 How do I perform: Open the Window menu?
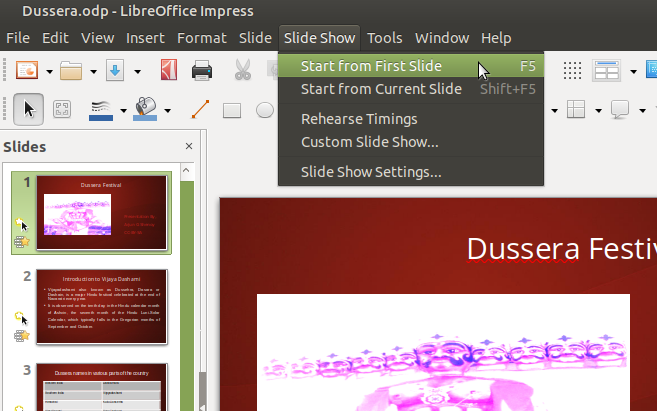(x=442, y=38)
